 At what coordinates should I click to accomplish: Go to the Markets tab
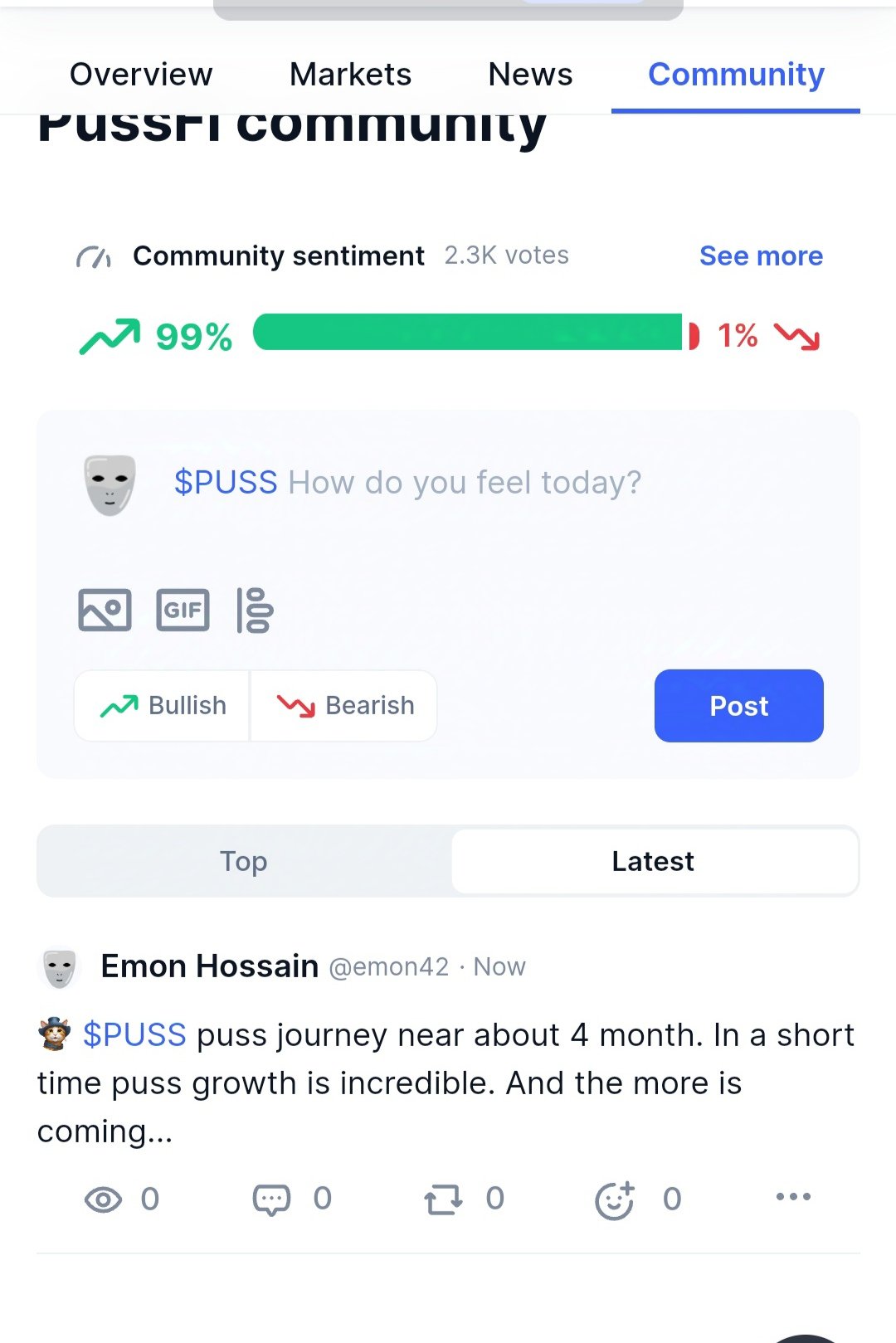(x=350, y=75)
